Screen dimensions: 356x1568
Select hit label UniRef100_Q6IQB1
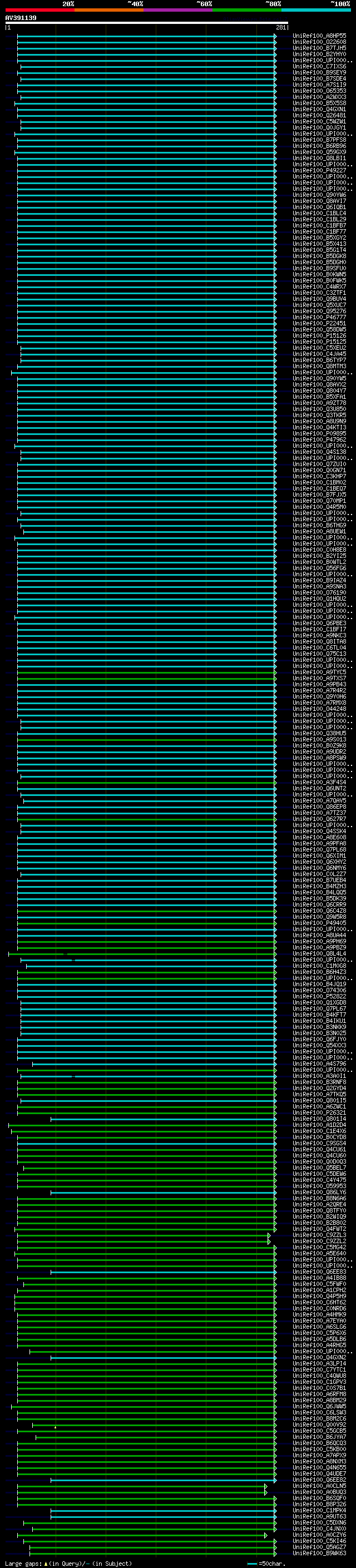point(319,207)
